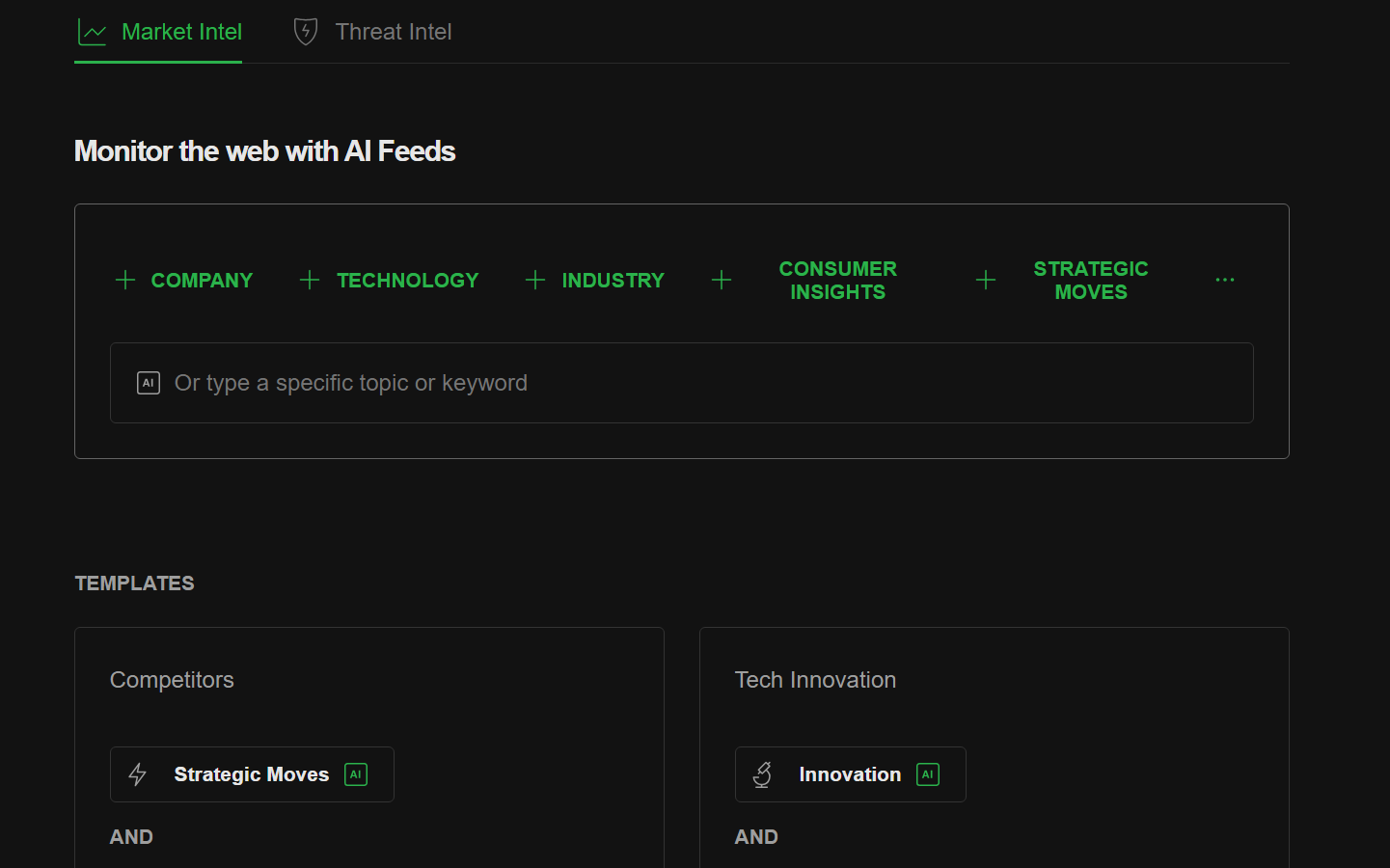
Task: Click the lightning bolt Strategic Moves icon
Action: [x=138, y=774]
